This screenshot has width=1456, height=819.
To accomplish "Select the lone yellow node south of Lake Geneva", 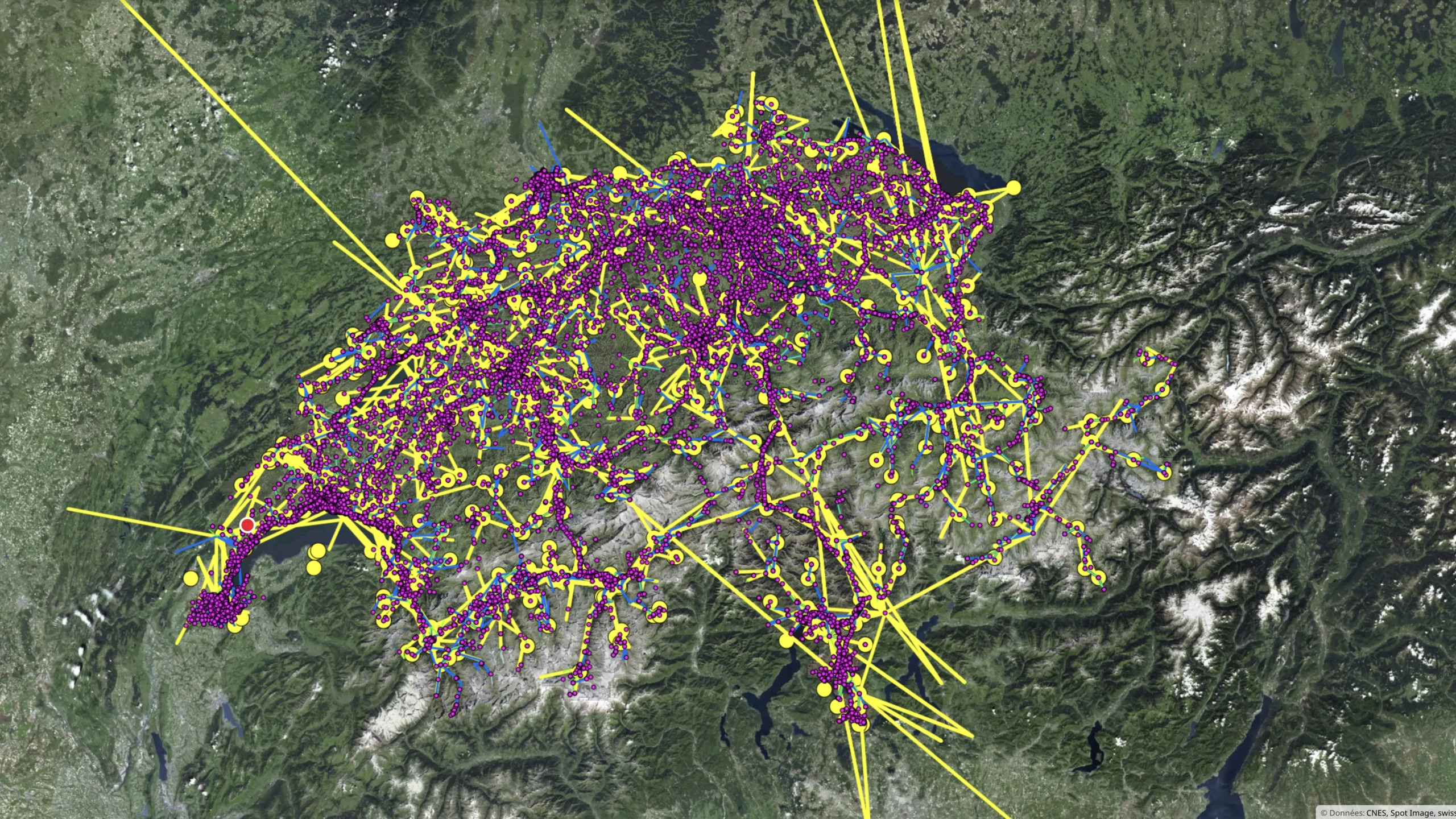I will coord(313,568).
